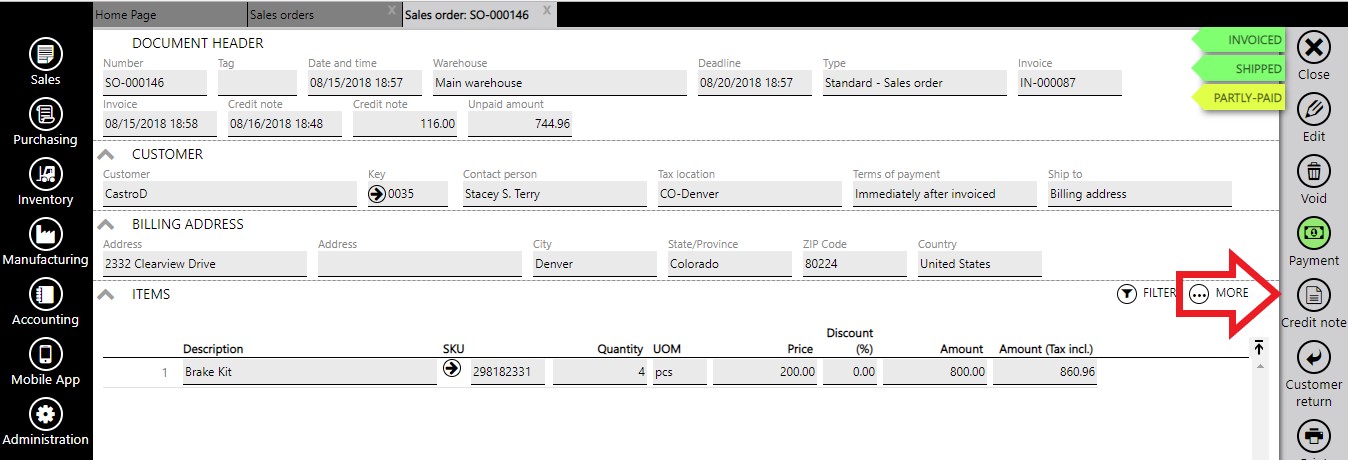This screenshot has width=1348, height=460.
Task: Click the Price cell 200.00
Action: 765,372
